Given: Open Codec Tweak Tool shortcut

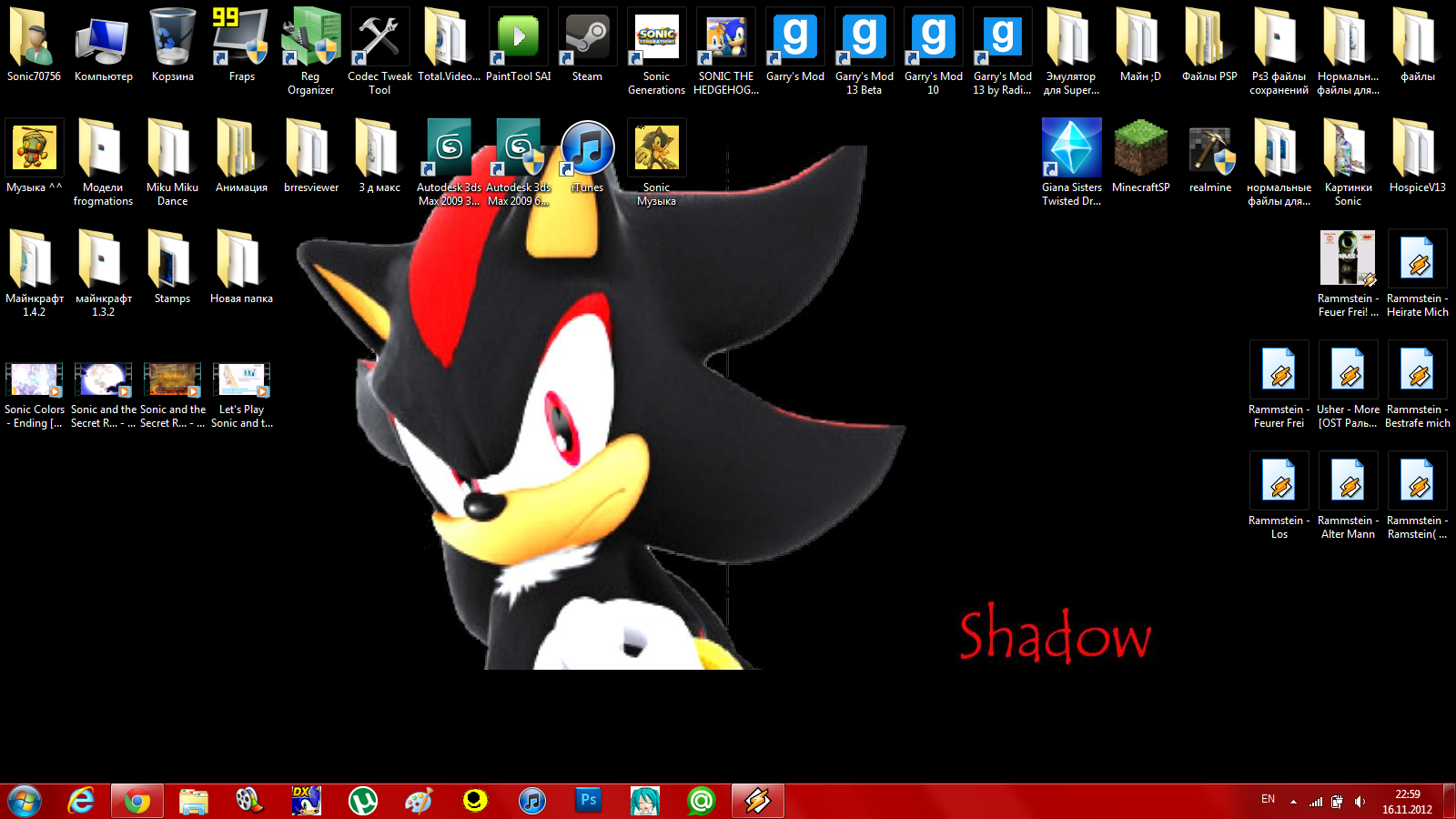Looking at the screenshot, I should tap(379, 51).
